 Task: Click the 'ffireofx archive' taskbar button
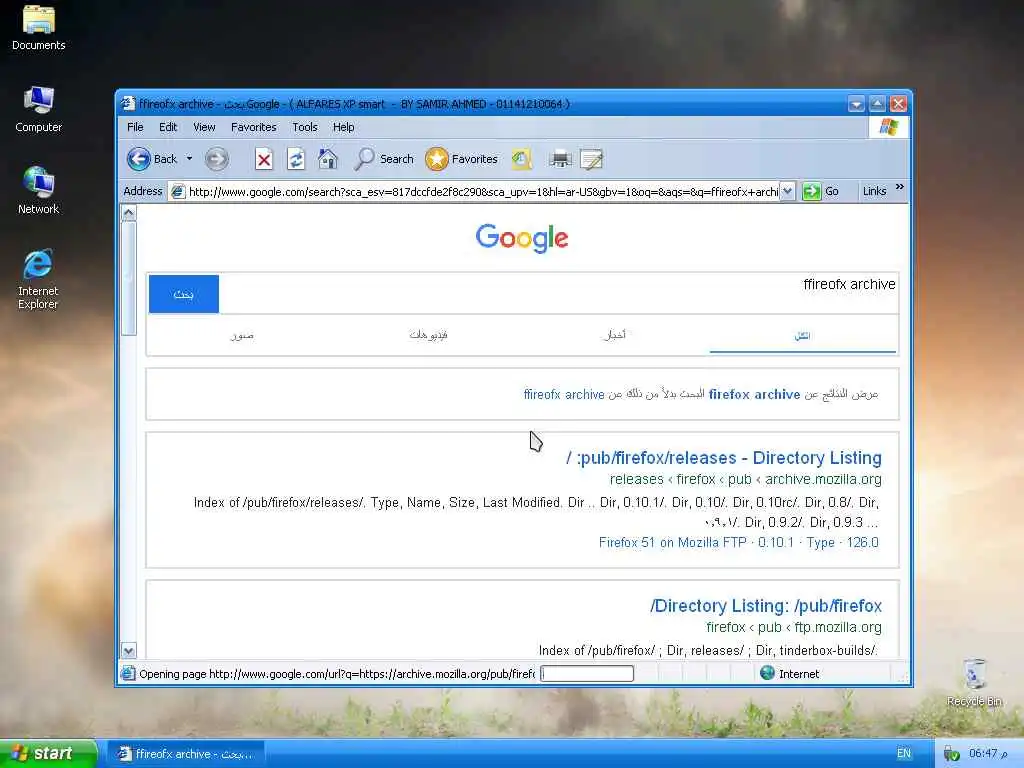click(185, 754)
